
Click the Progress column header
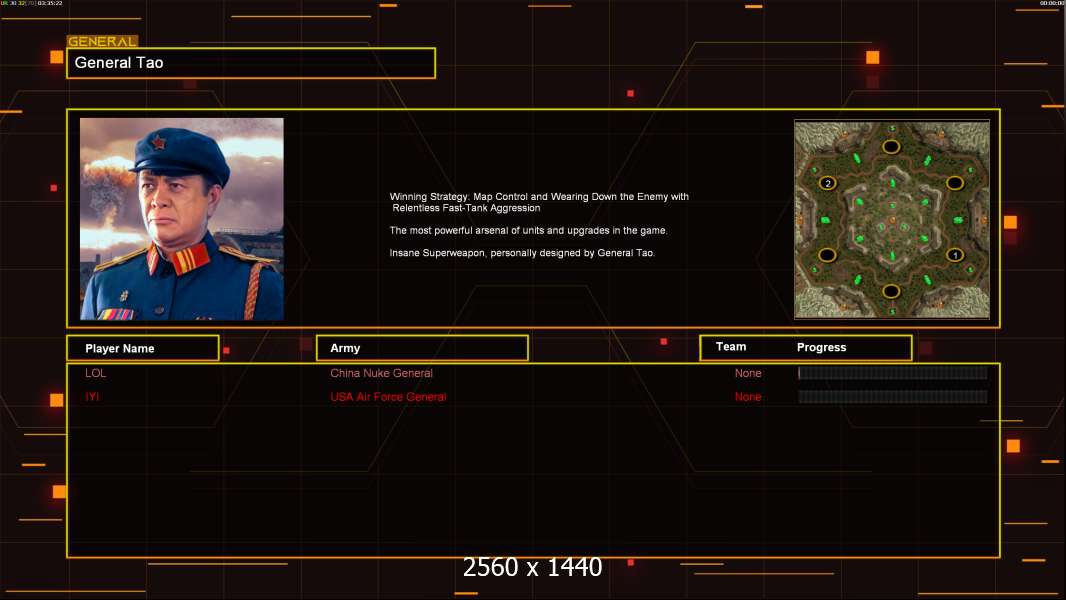point(821,347)
